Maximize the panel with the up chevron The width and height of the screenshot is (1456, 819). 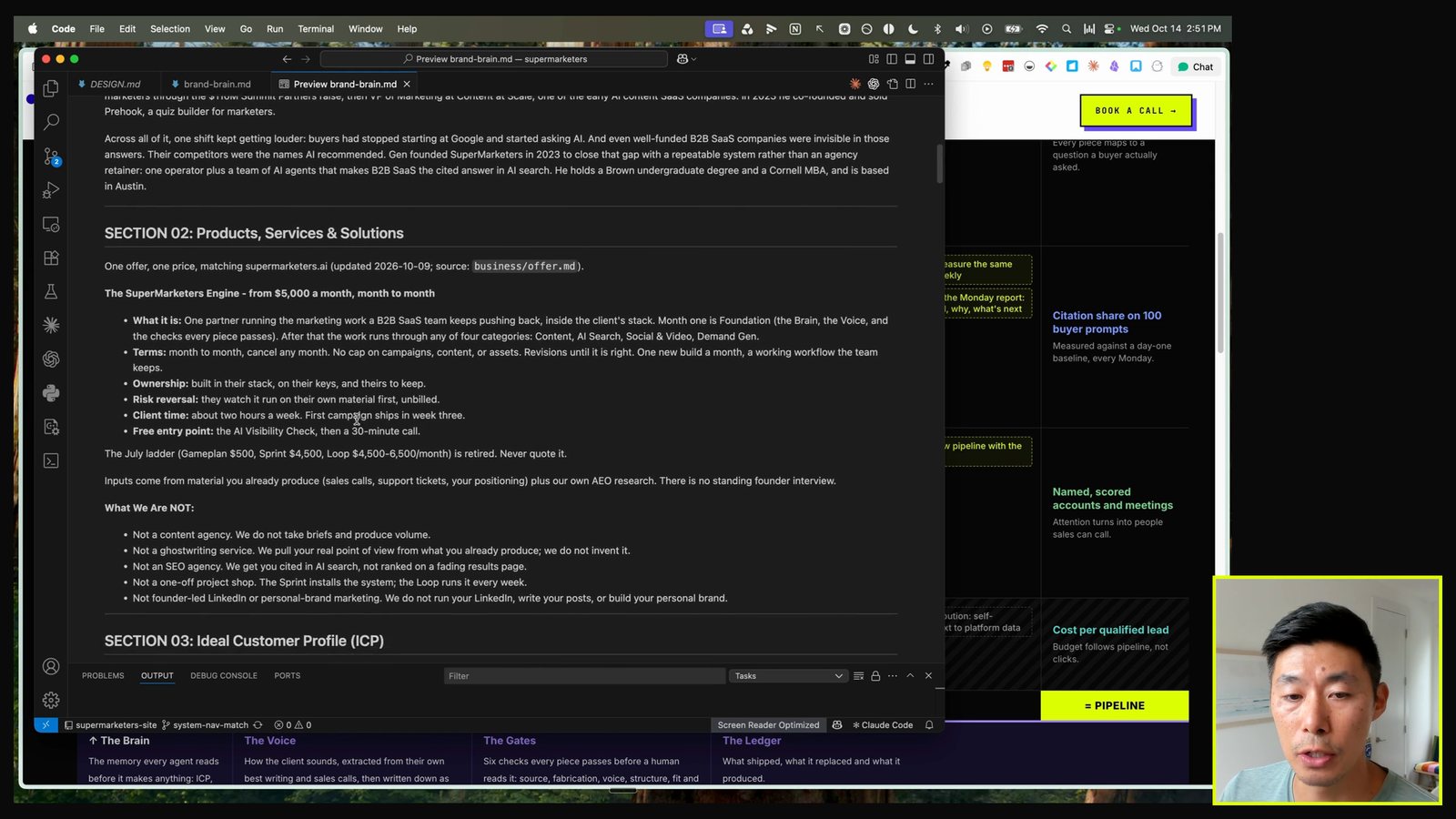pyautogui.click(x=910, y=676)
